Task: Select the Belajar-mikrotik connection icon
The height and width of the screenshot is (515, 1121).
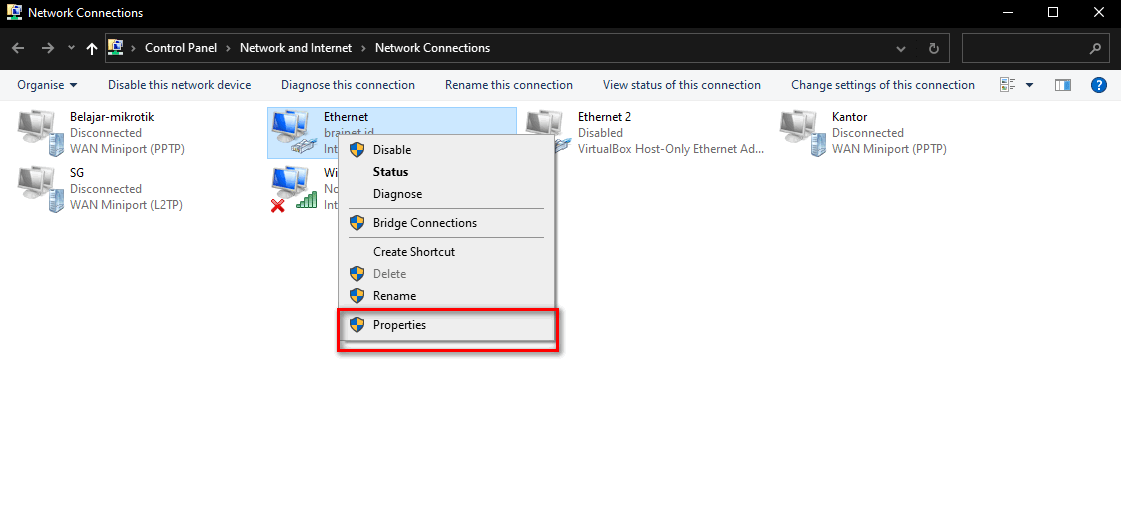Action: pyautogui.click(x=38, y=133)
